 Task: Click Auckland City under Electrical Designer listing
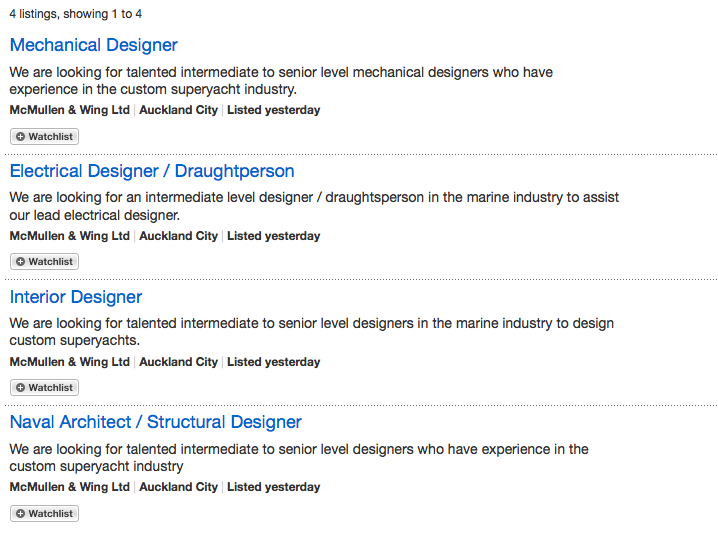[x=179, y=236]
